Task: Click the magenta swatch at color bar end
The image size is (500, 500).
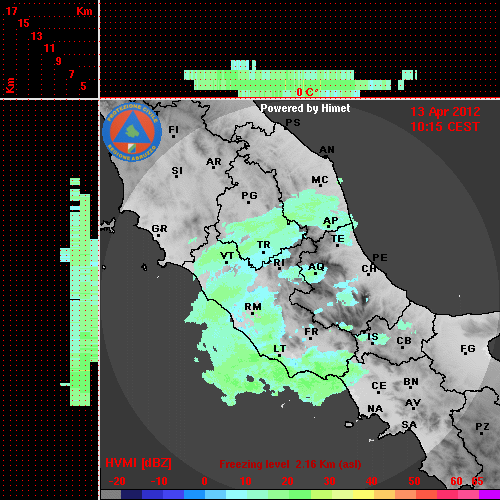Action: point(489,495)
